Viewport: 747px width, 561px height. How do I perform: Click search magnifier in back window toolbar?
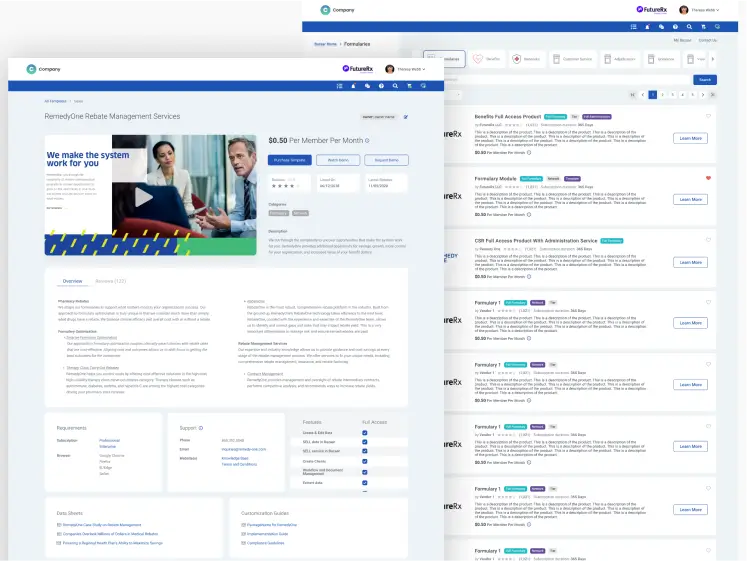(x=689, y=27)
